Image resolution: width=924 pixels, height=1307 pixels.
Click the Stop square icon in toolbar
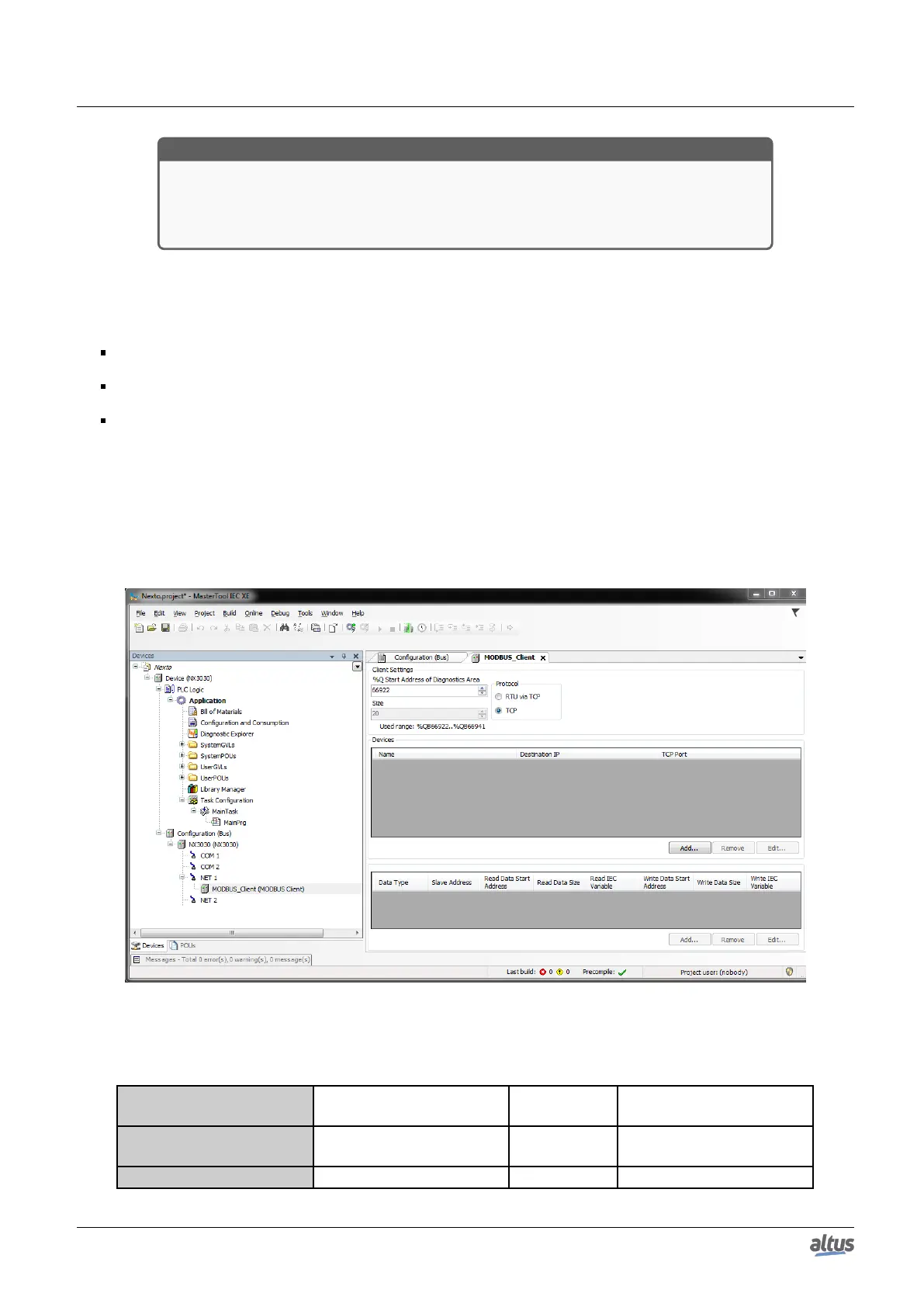(393, 629)
